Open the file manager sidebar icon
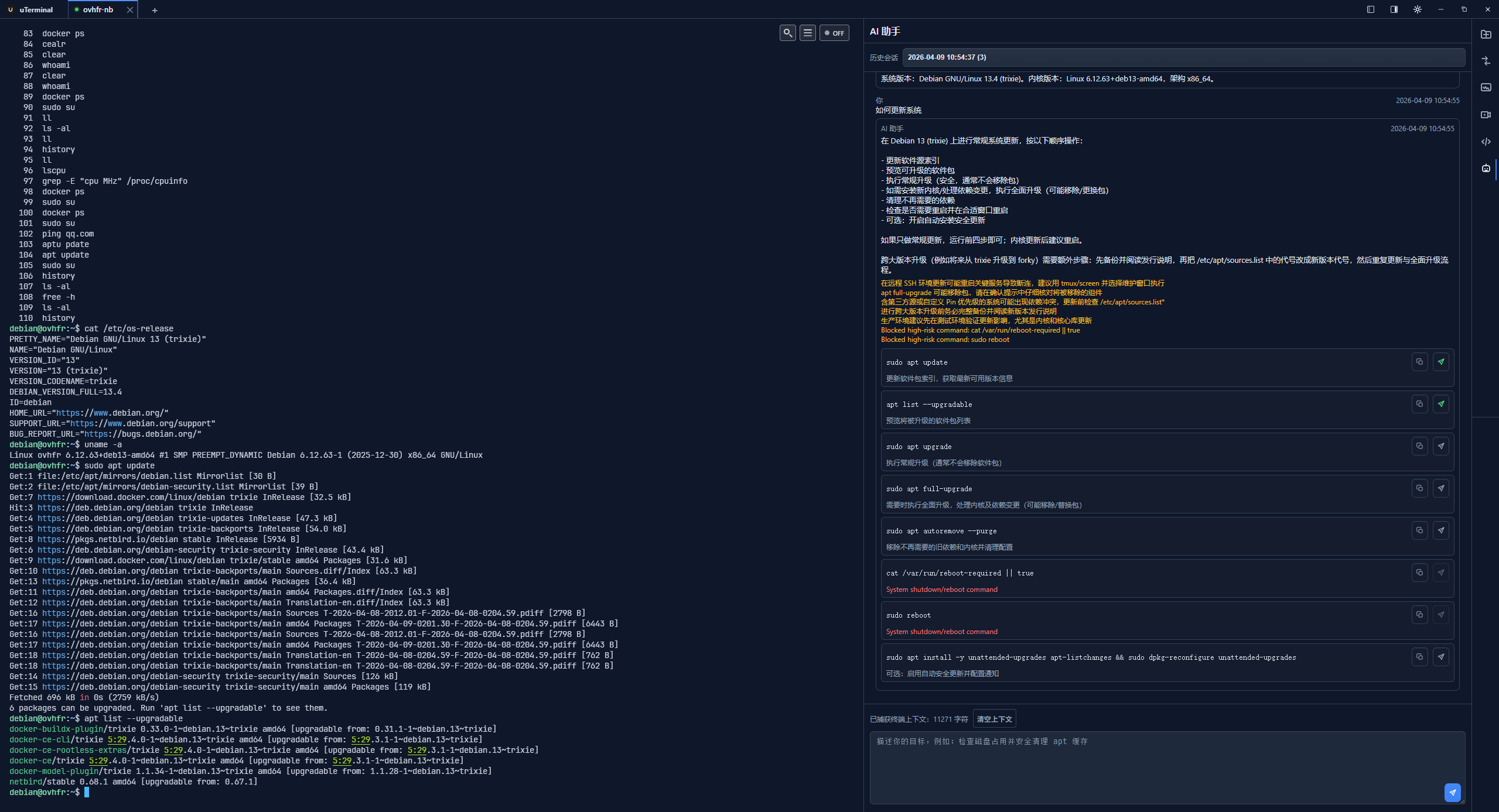 1486,35
